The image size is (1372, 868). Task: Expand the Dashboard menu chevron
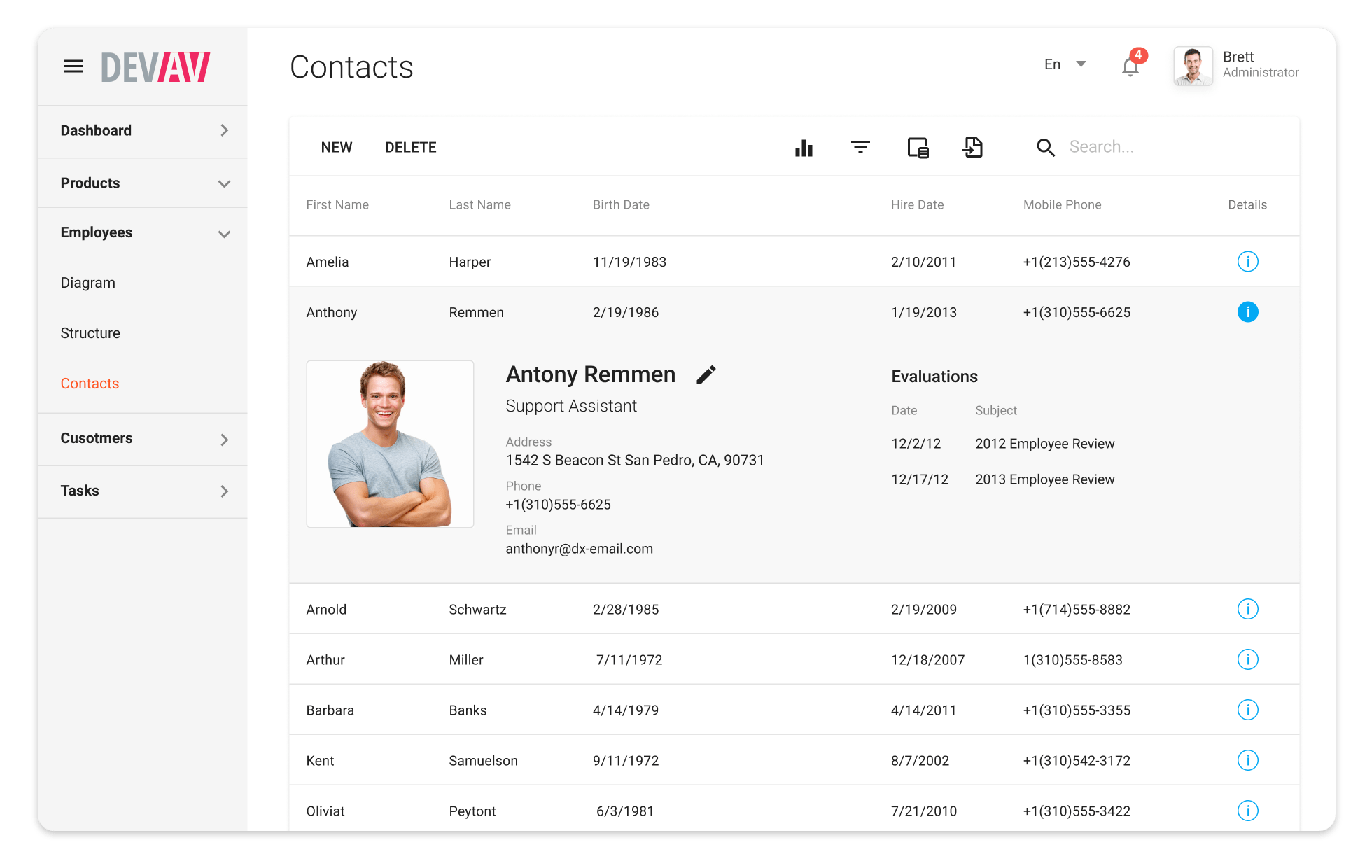coord(224,131)
